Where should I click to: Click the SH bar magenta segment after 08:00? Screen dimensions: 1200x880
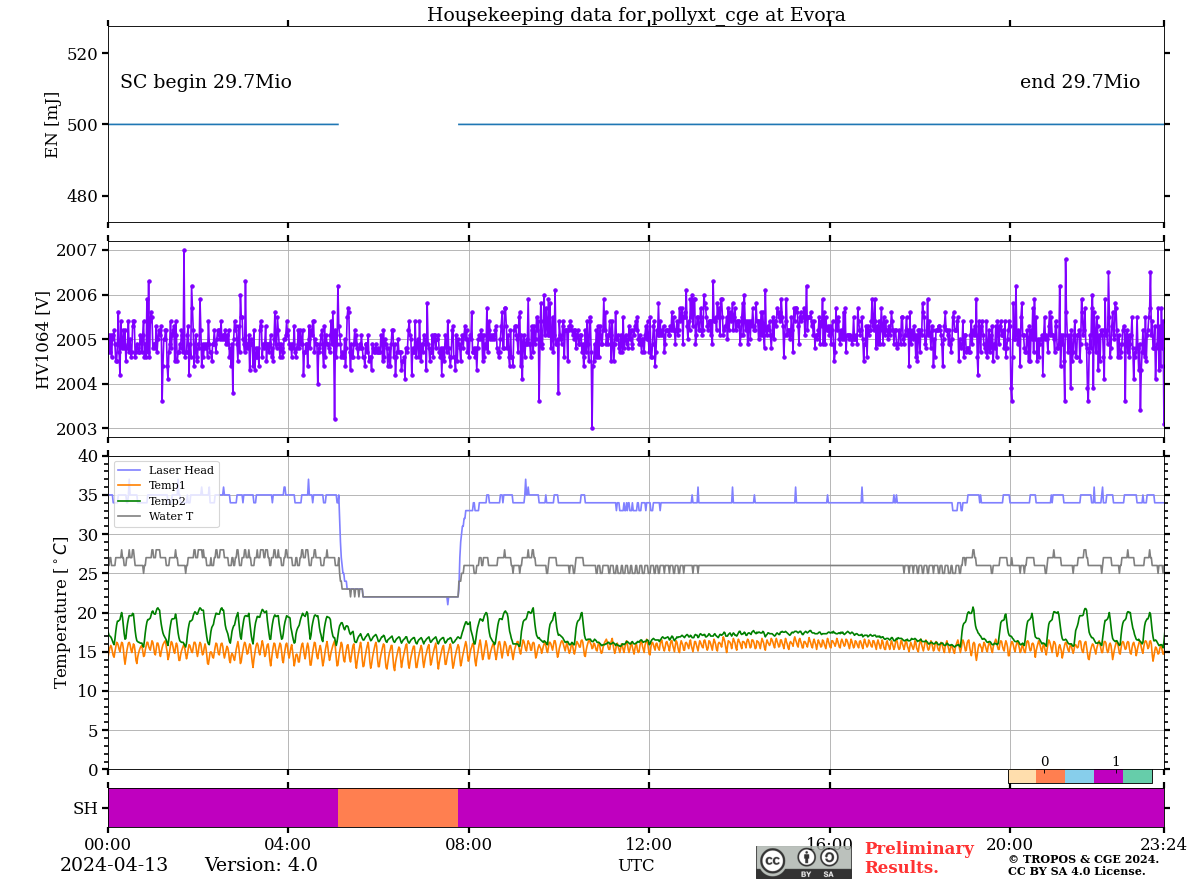tap(811, 808)
